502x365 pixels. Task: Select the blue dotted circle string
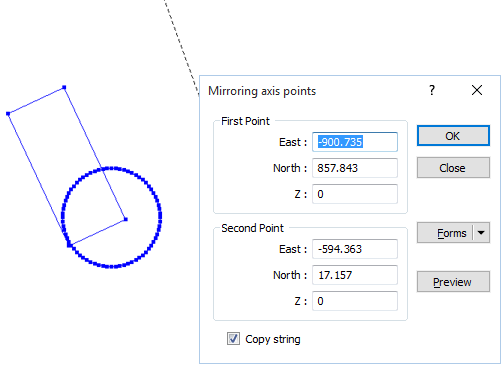160,217
